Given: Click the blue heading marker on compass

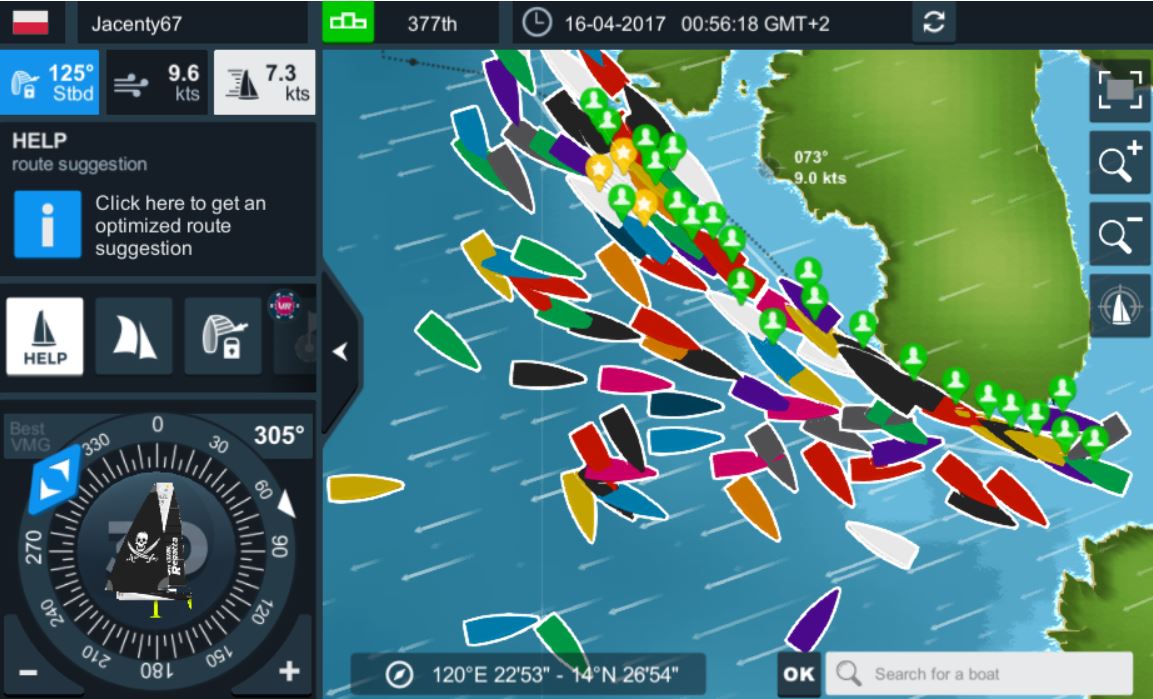Looking at the screenshot, I should pyautogui.click(x=54, y=479).
